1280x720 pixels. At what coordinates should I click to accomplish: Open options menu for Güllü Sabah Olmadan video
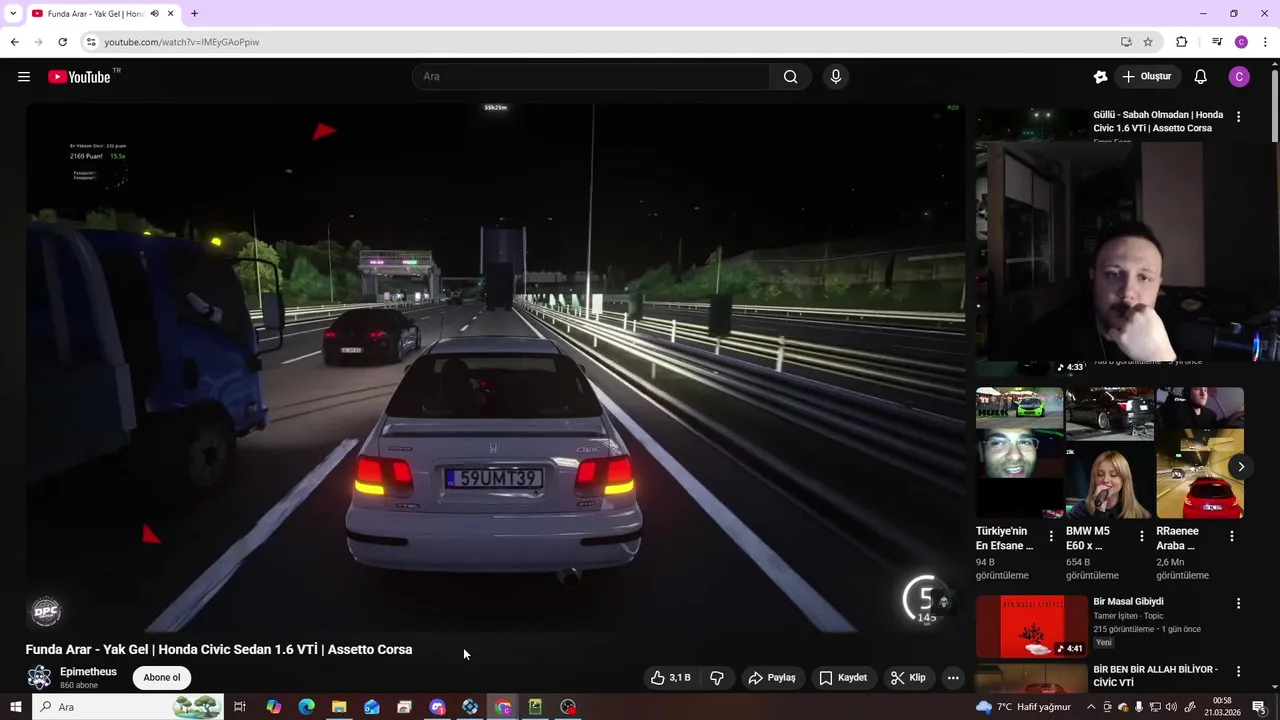(x=1238, y=117)
